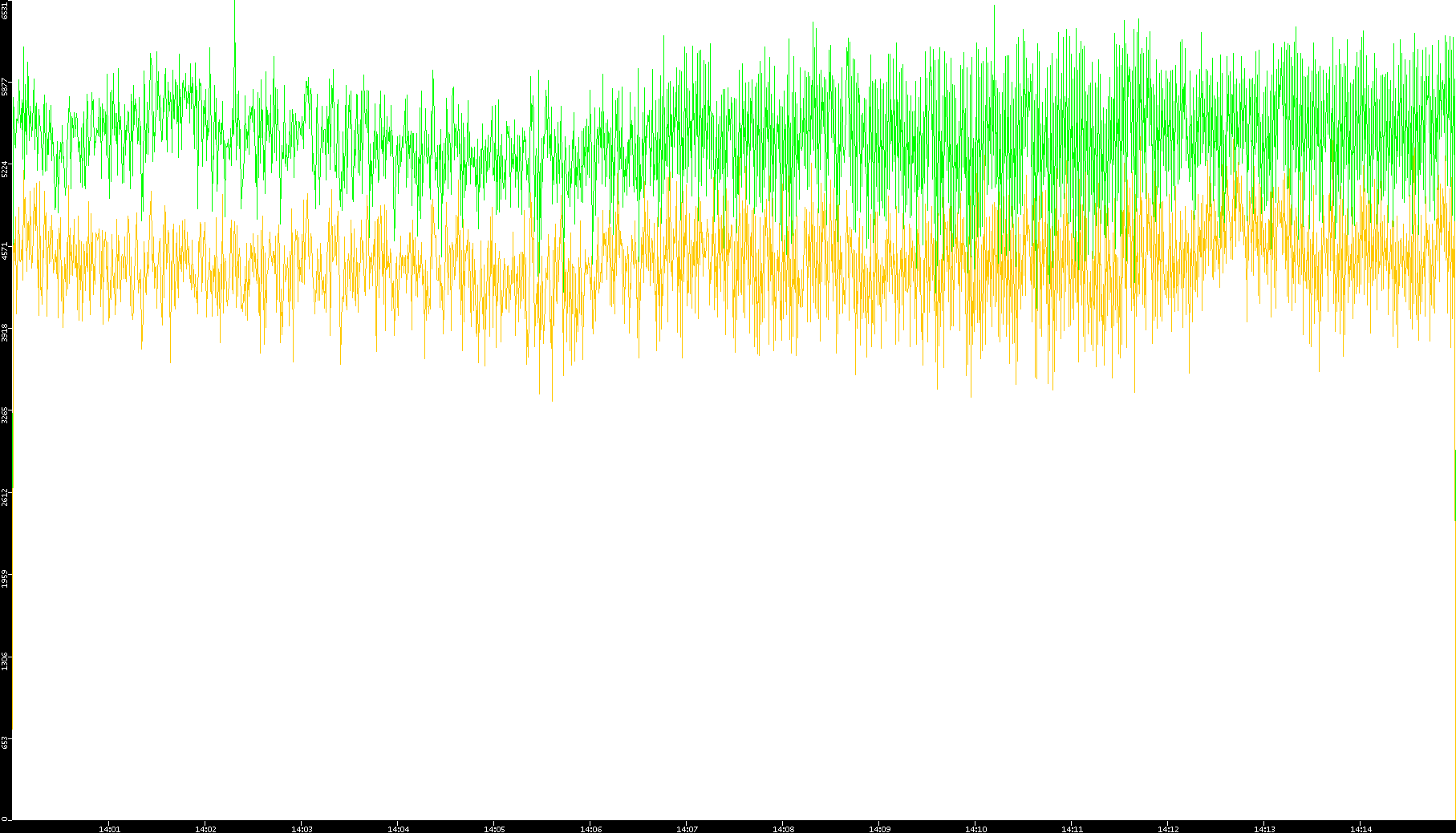
Task: Select the 653 value axis label
Action: click(5, 742)
